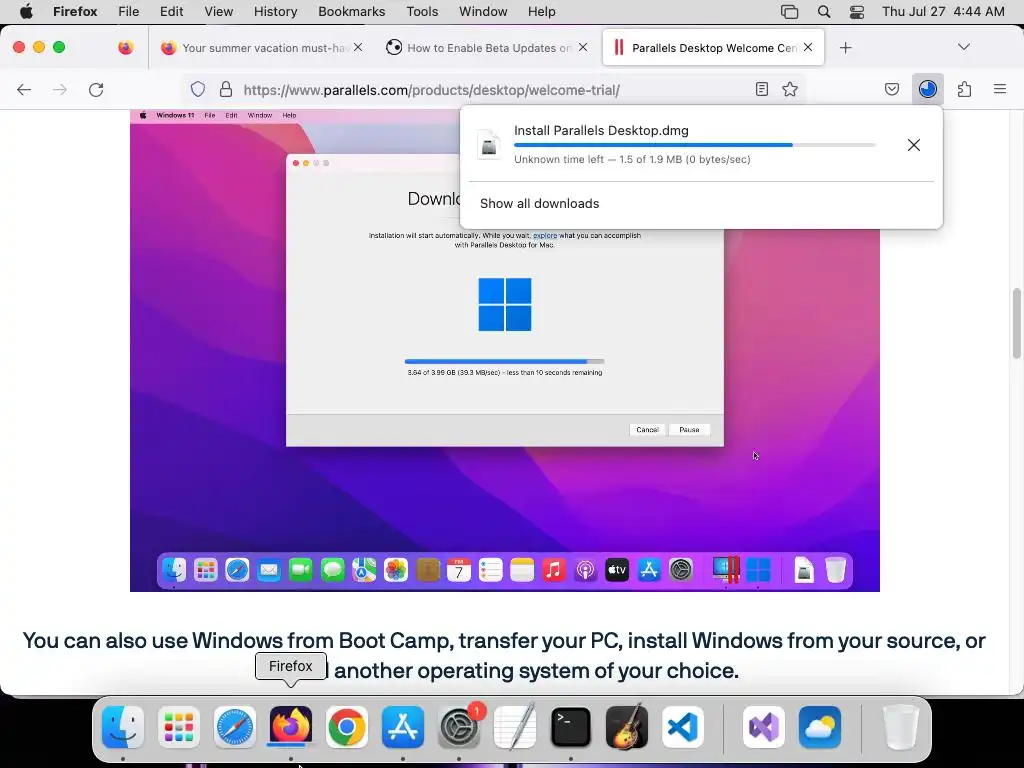Open System Settings from the Dock
Image resolution: width=1024 pixels, height=768 pixels.
[x=459, y=727]
